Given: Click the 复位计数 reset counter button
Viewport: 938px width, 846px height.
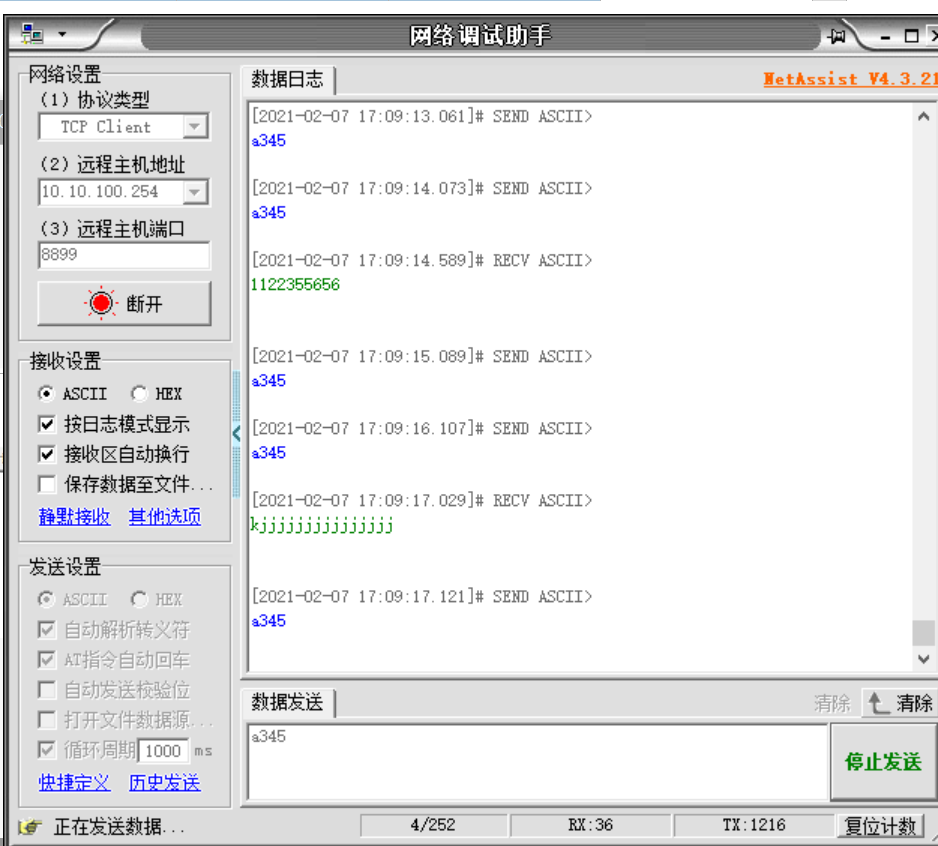Looking at the screenshot, I should point(880,826).
